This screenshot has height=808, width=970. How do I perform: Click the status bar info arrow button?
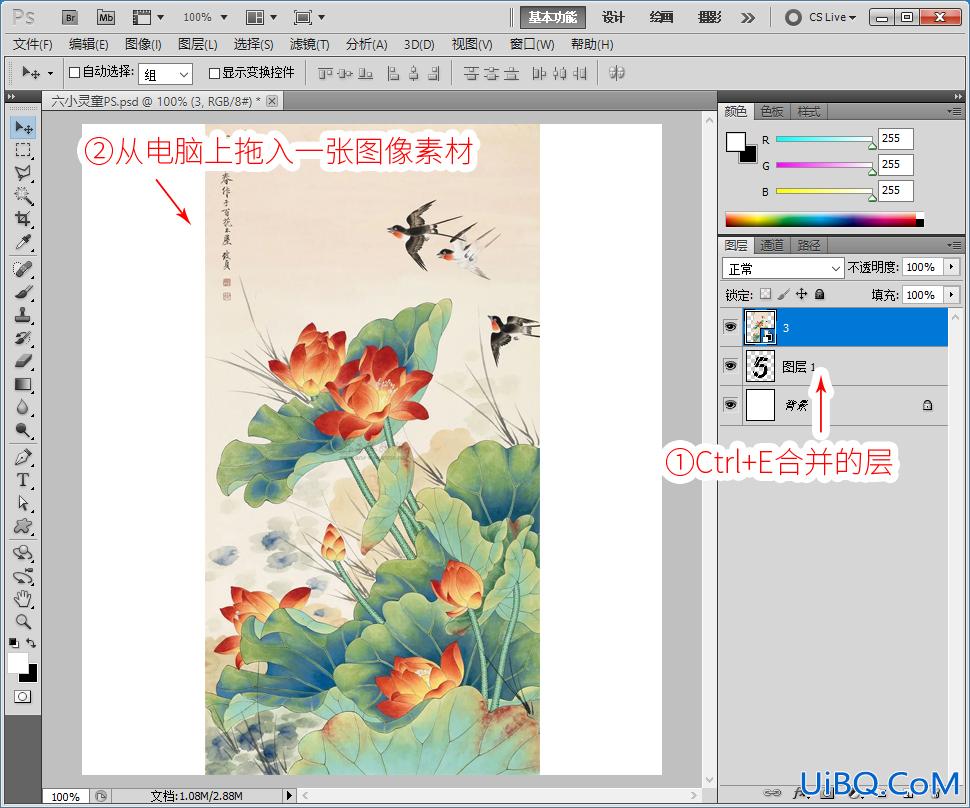point(288,795)
